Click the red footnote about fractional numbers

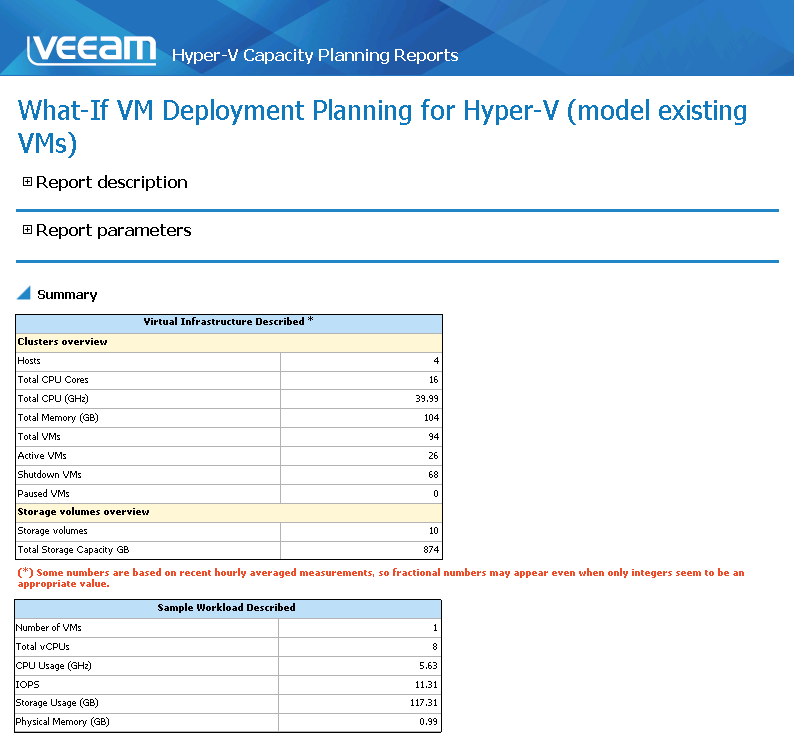[x=381, y=578]
